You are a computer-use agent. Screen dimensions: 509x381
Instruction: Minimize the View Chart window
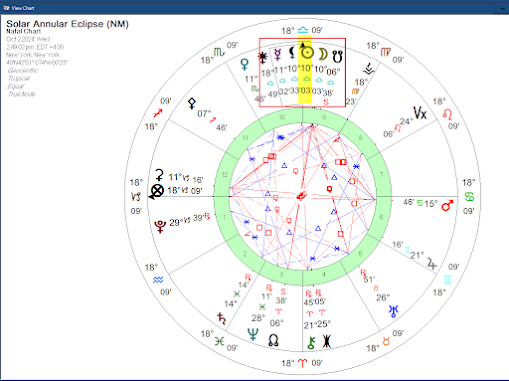click(502, 8)
